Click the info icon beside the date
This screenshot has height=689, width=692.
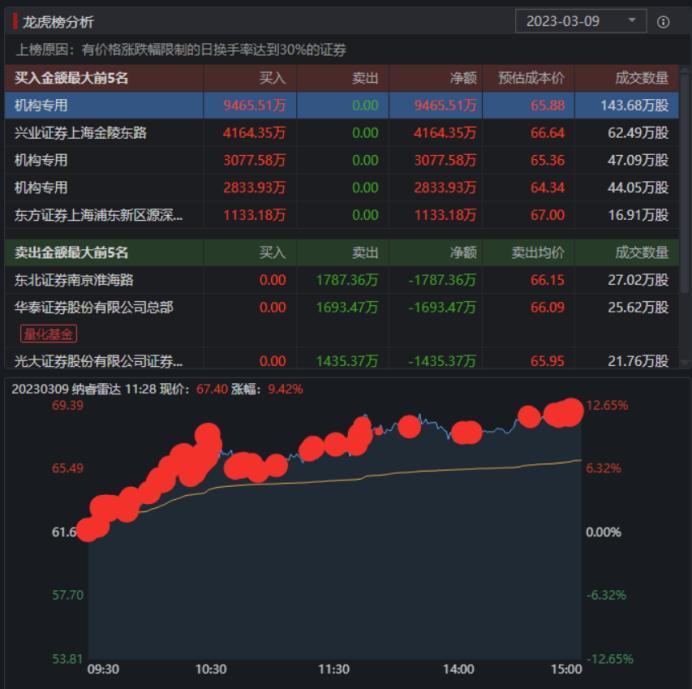(x=663, y=21)
